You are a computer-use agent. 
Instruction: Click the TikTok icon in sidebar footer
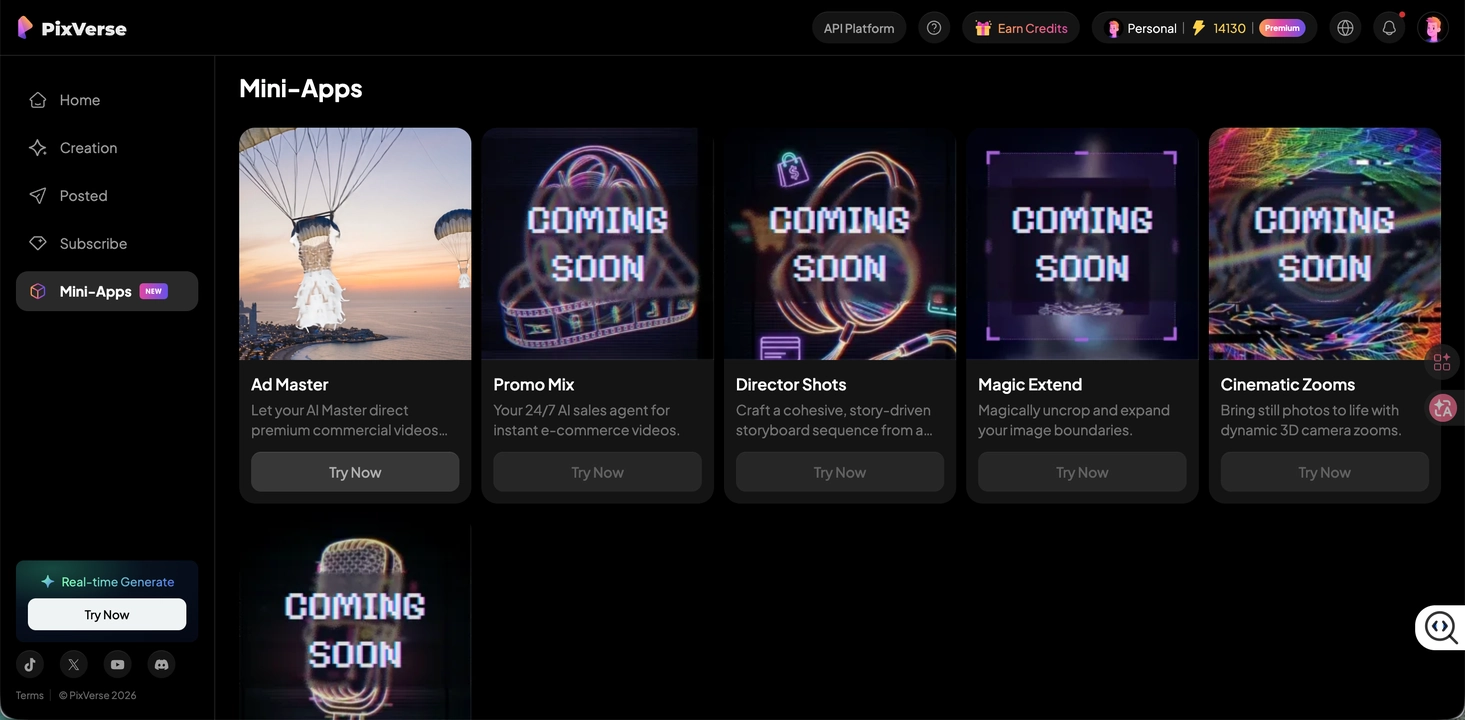[30, 664]
